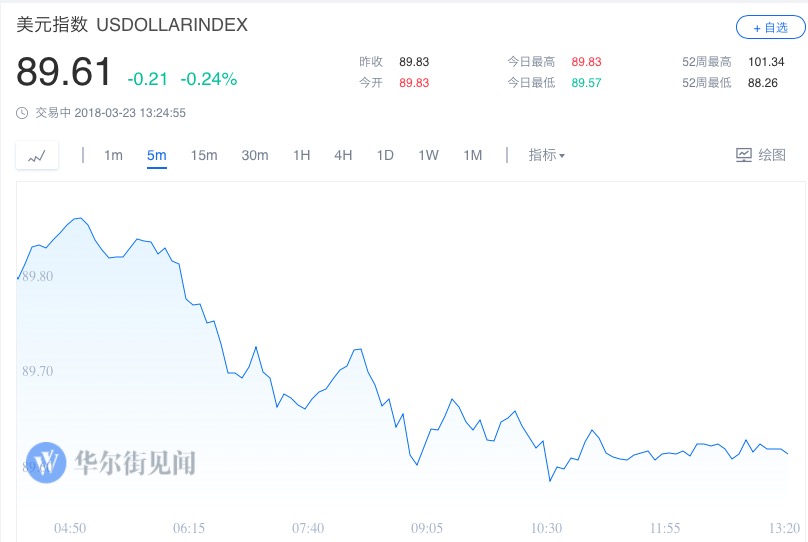This screenshot has width=808, height=542.
Task: Expand the 指标 indicators dropdown
Action: point(546,155)
